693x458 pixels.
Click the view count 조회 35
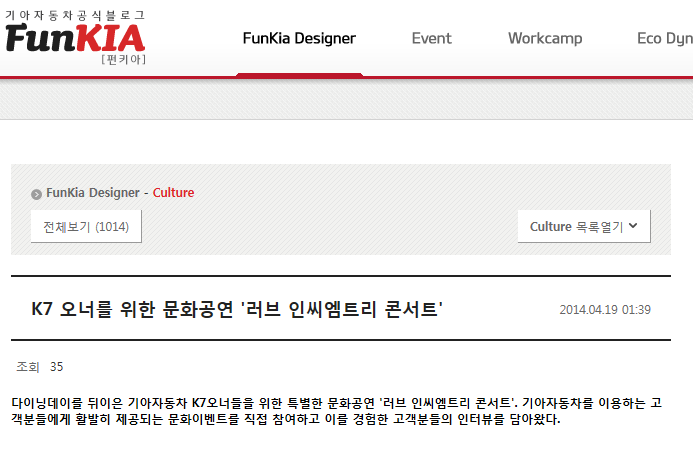coord(40,366)
